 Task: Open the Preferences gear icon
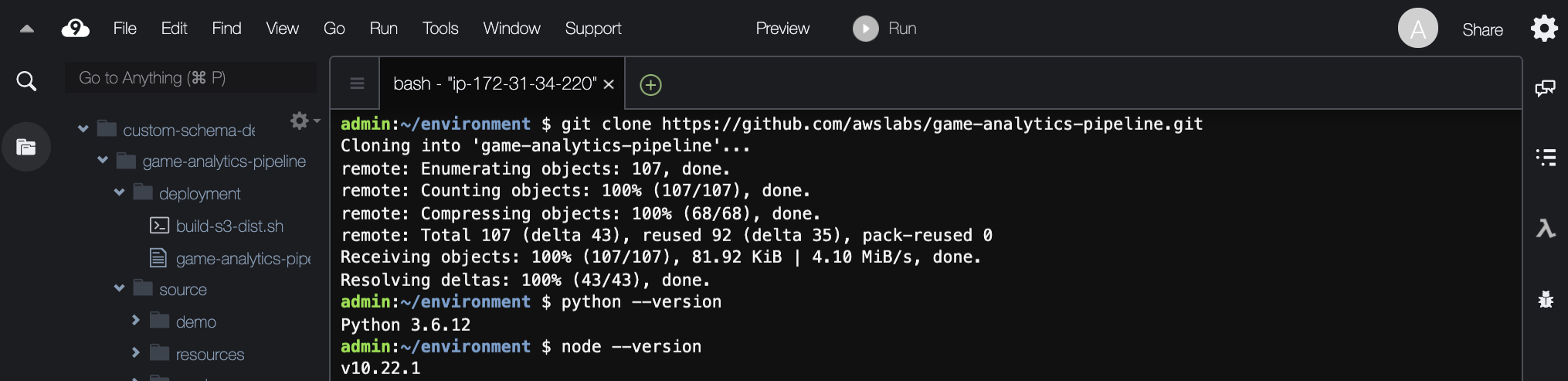(x=1544, y=29)
